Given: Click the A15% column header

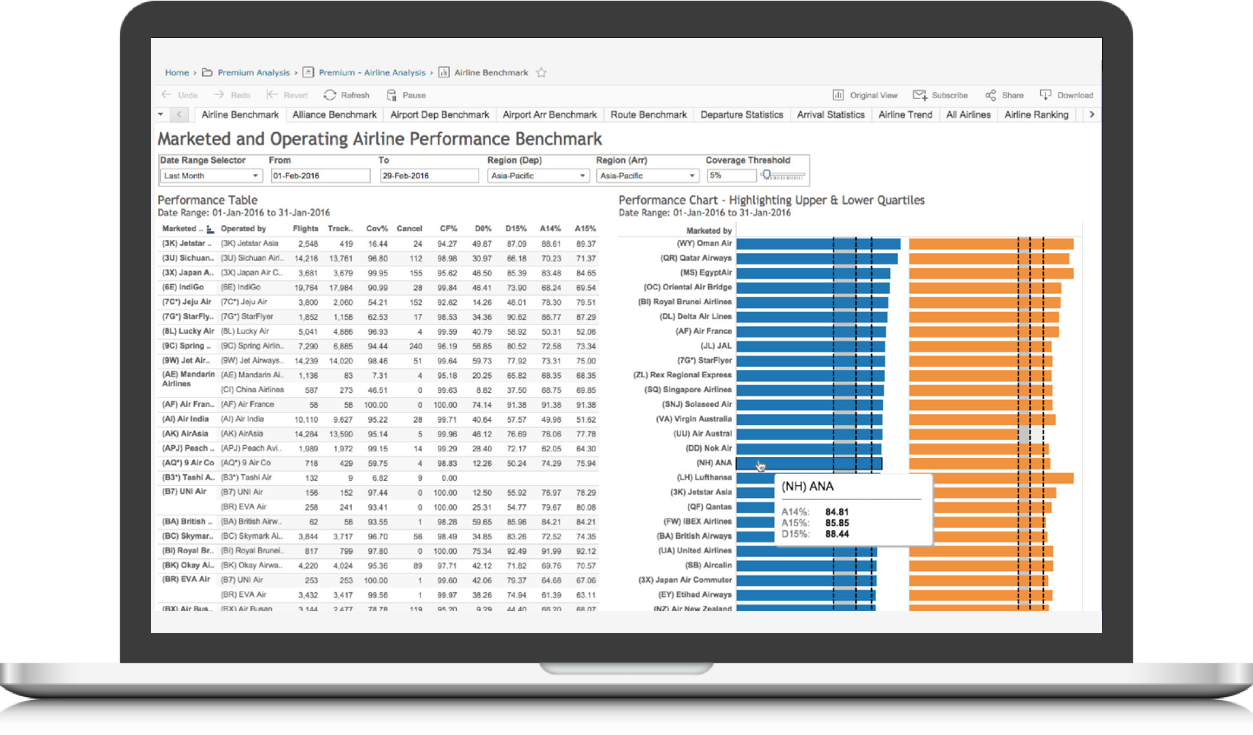Looking at the screenshot, I should [x=585, y=229].
